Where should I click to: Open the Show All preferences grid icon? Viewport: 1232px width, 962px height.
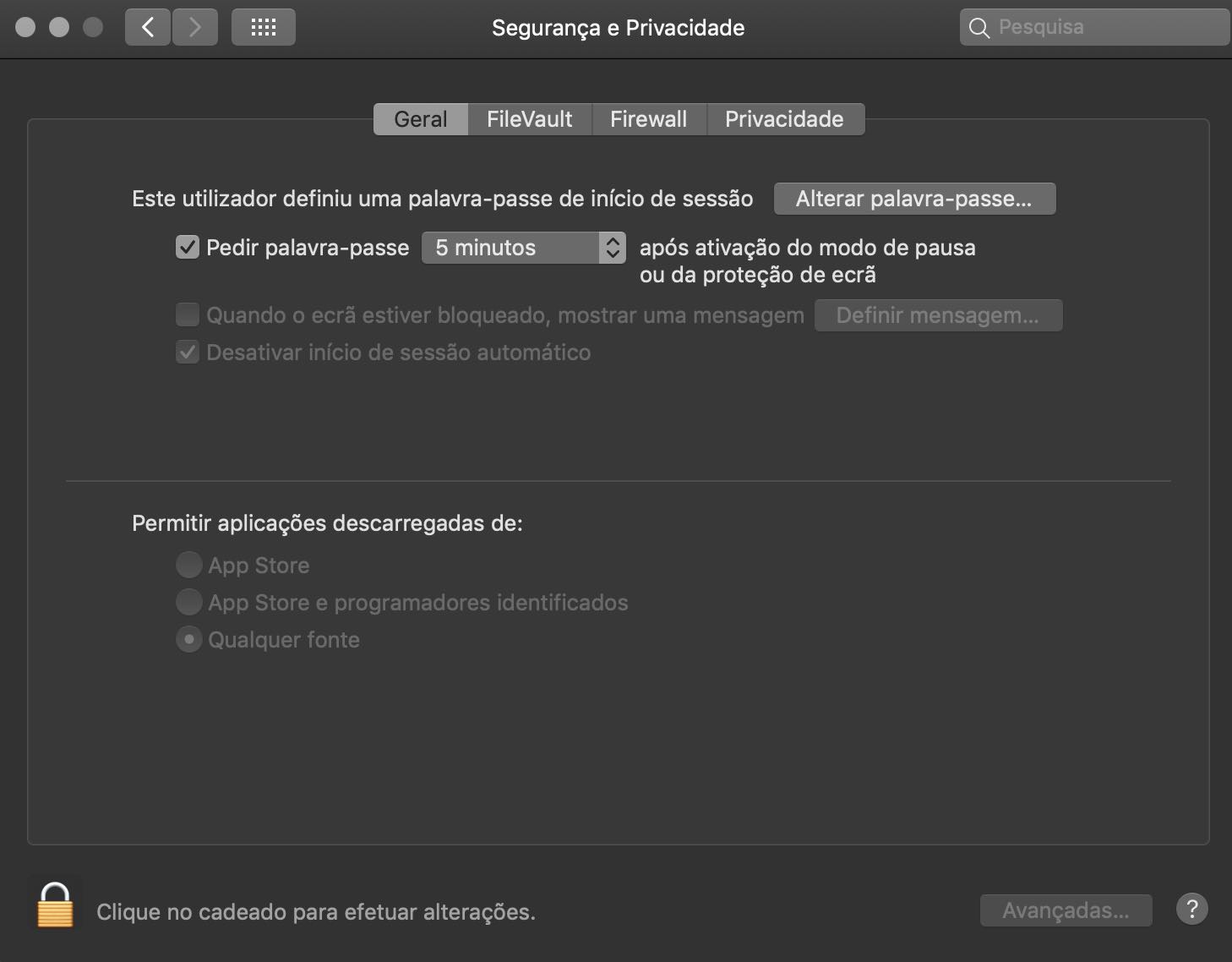coord(263,26)
